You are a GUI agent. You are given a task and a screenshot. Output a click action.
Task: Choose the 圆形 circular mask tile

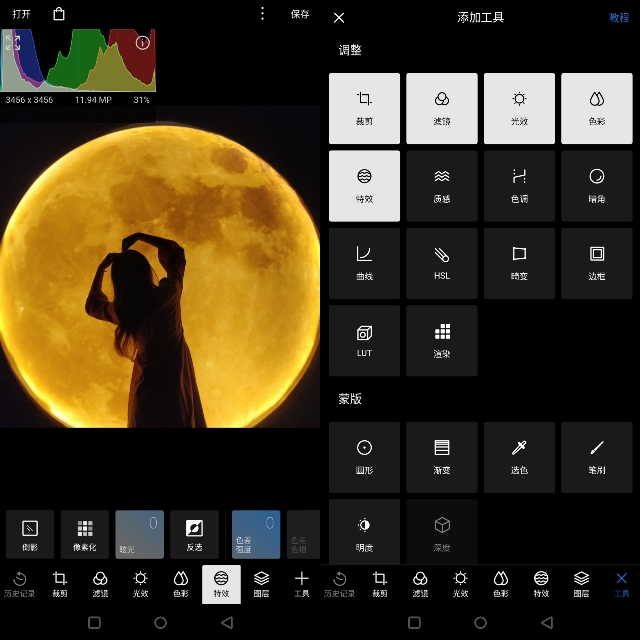coord(364,457)
